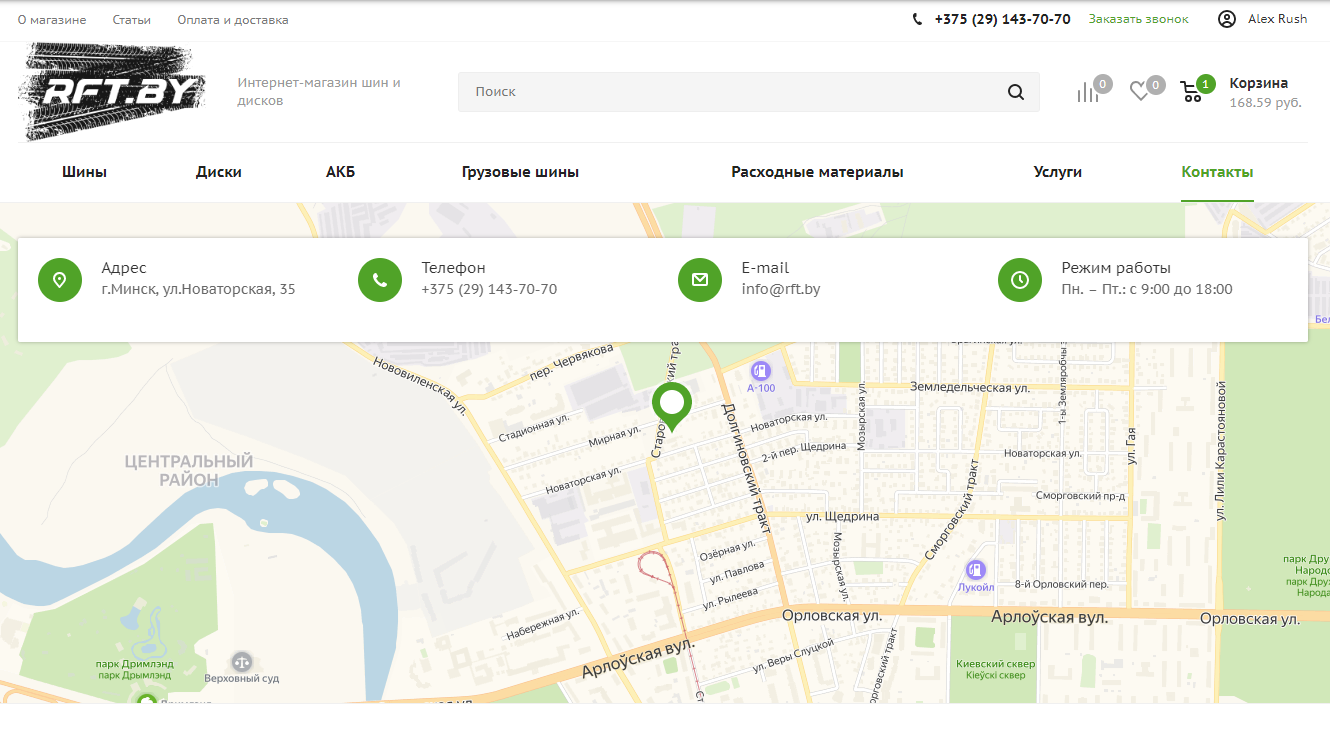1330x738 pixels.
Task: Click the 2-й пер. Щедрина street label
Action: 804,452
